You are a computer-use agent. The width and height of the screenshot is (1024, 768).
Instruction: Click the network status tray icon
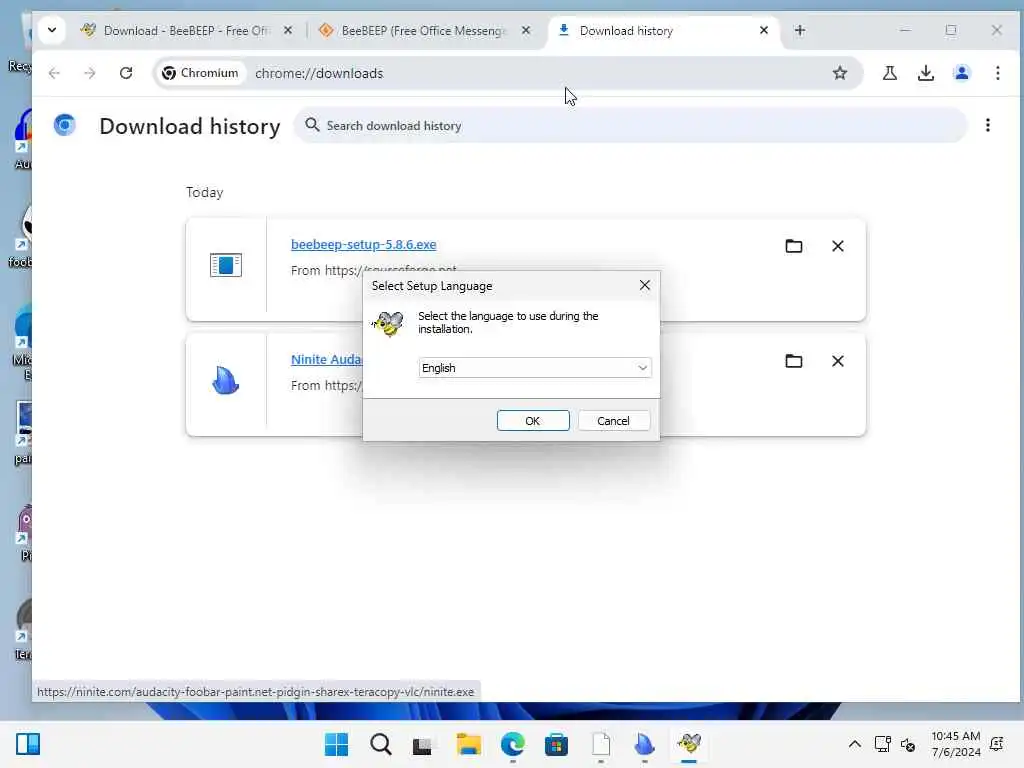coord(882,744)
